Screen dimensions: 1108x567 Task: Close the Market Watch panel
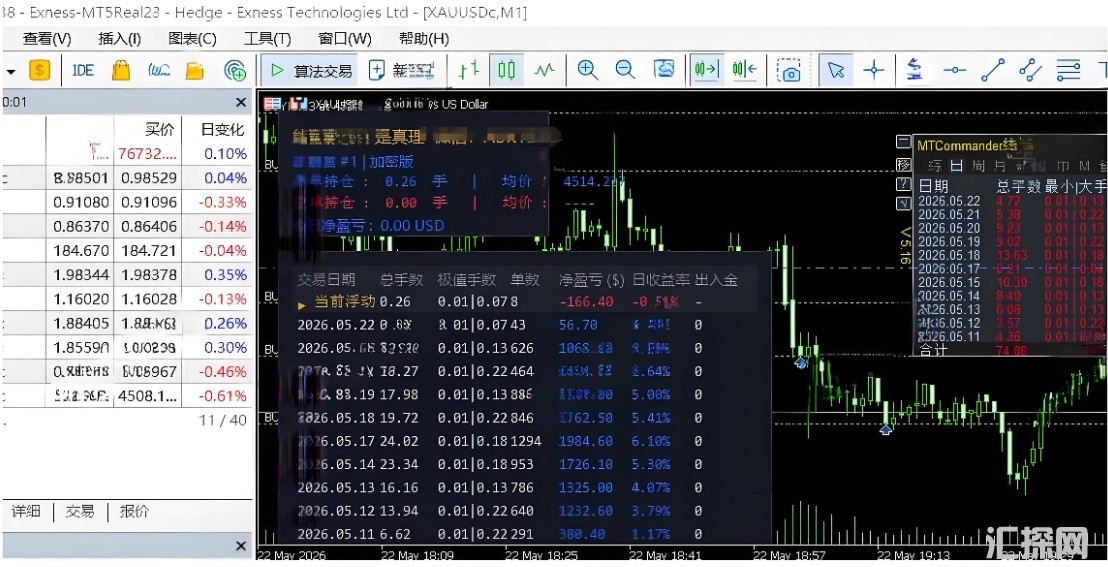pyautogui.click(x=241, y=103)
